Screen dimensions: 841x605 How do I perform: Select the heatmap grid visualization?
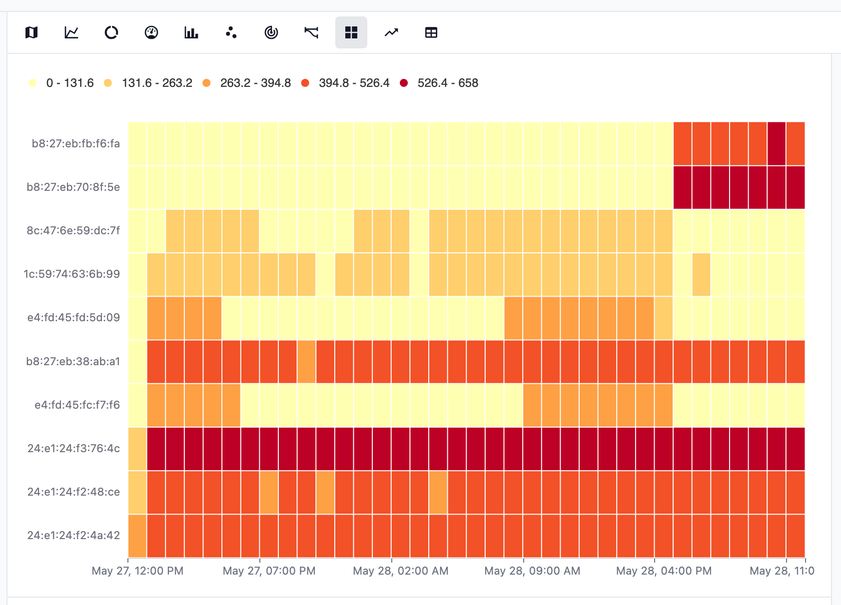pos(351,33)
